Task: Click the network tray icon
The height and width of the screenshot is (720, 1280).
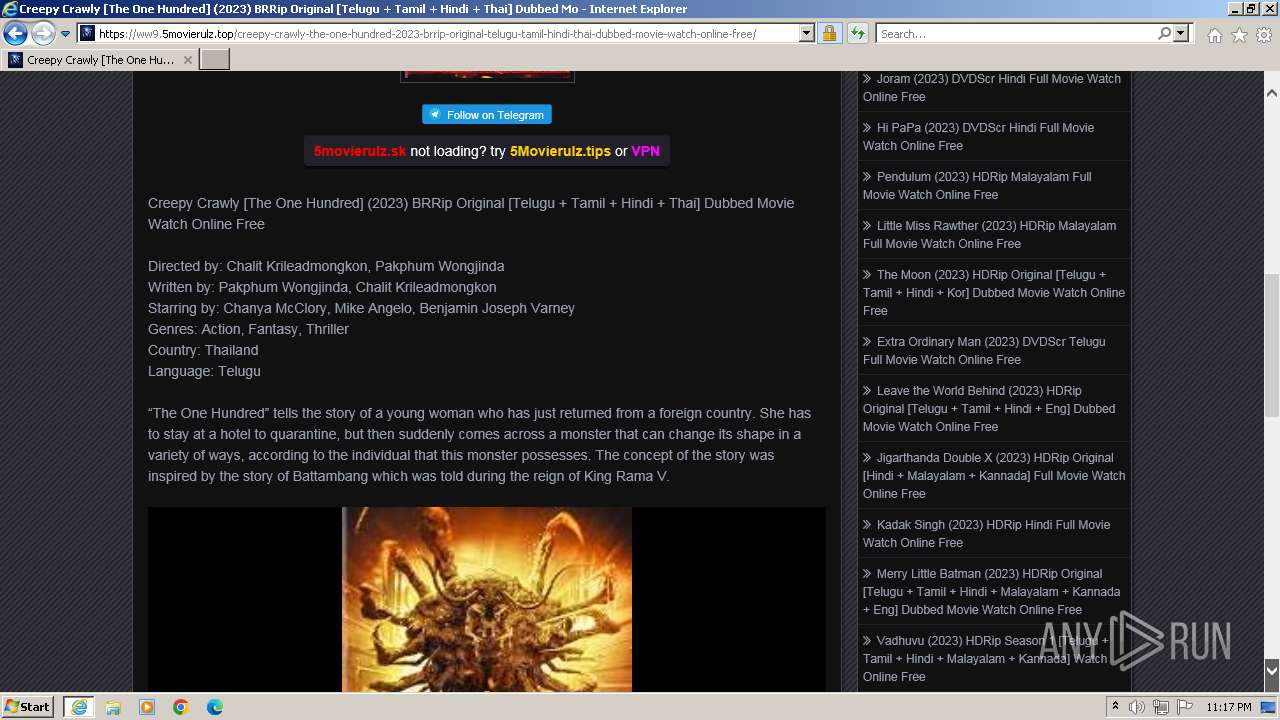Action: (x=1161, y=707)
